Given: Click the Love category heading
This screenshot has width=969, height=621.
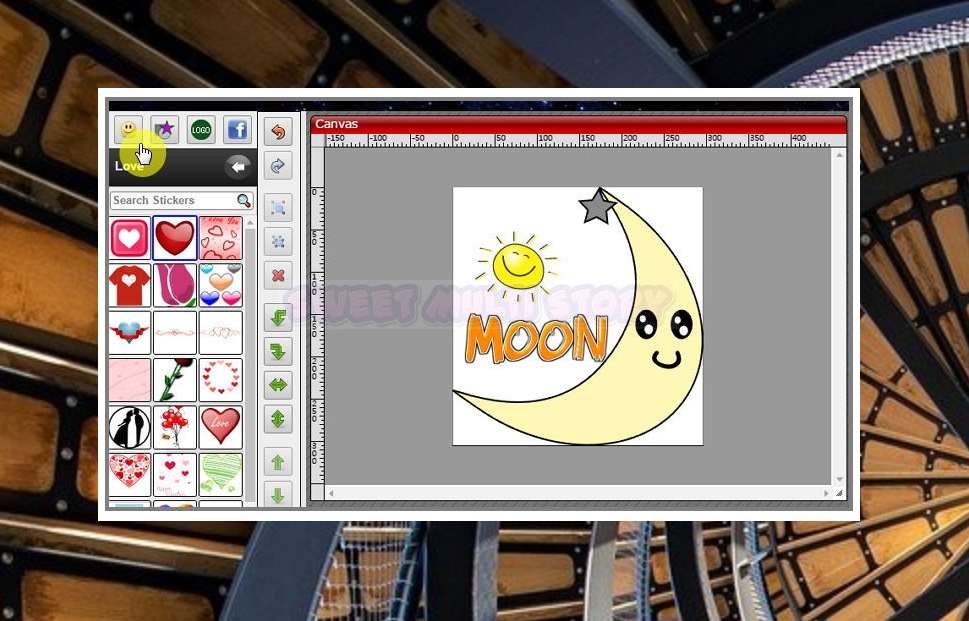Looking at the screenshot, I should click(x=129, y=166).
